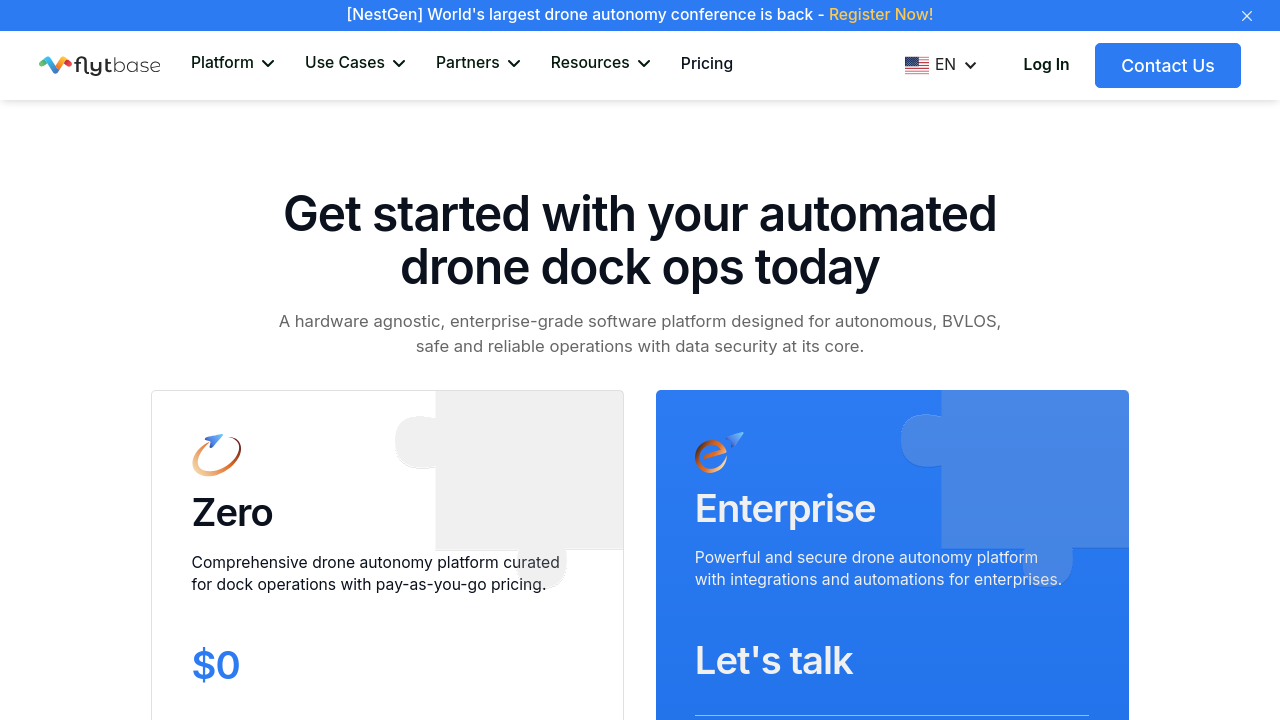Click the US flag language icon
Image resolution: width=1280 pixels, height=720 pixels.
(916, 65)
